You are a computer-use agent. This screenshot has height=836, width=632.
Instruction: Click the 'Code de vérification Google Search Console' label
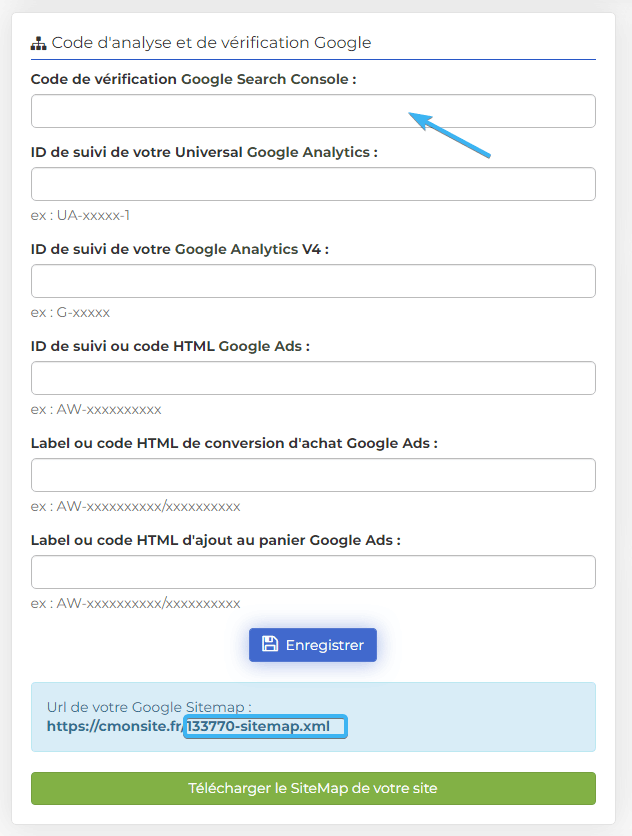(194, 79)
